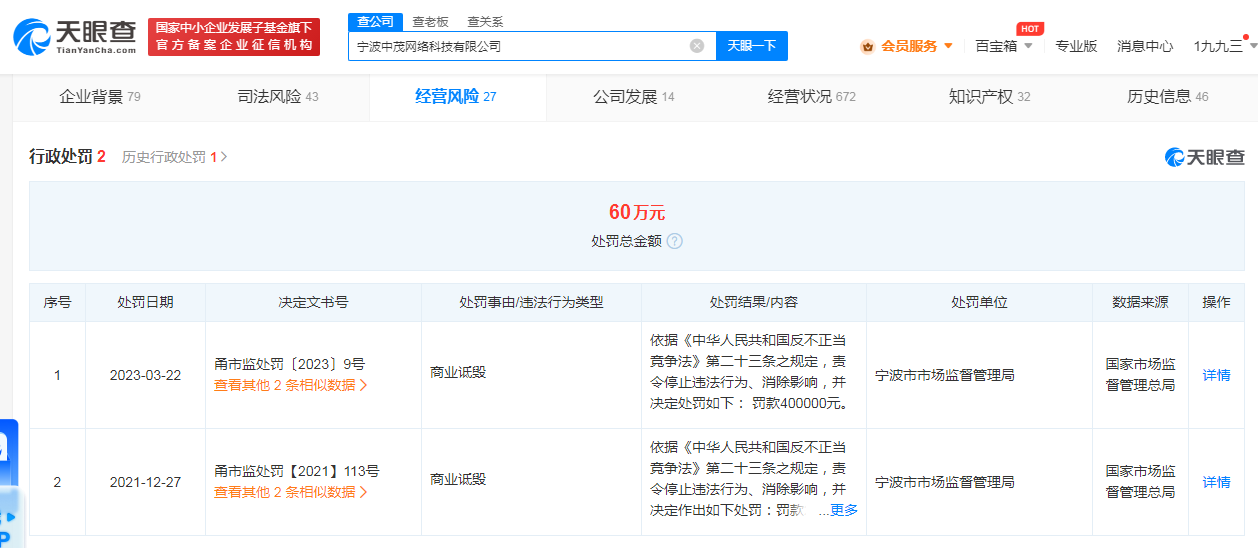This screenshot has height=548, width=1258.
Task: Click the 处罚事由/违法行为类型 column header
Action: pos(531,302)
